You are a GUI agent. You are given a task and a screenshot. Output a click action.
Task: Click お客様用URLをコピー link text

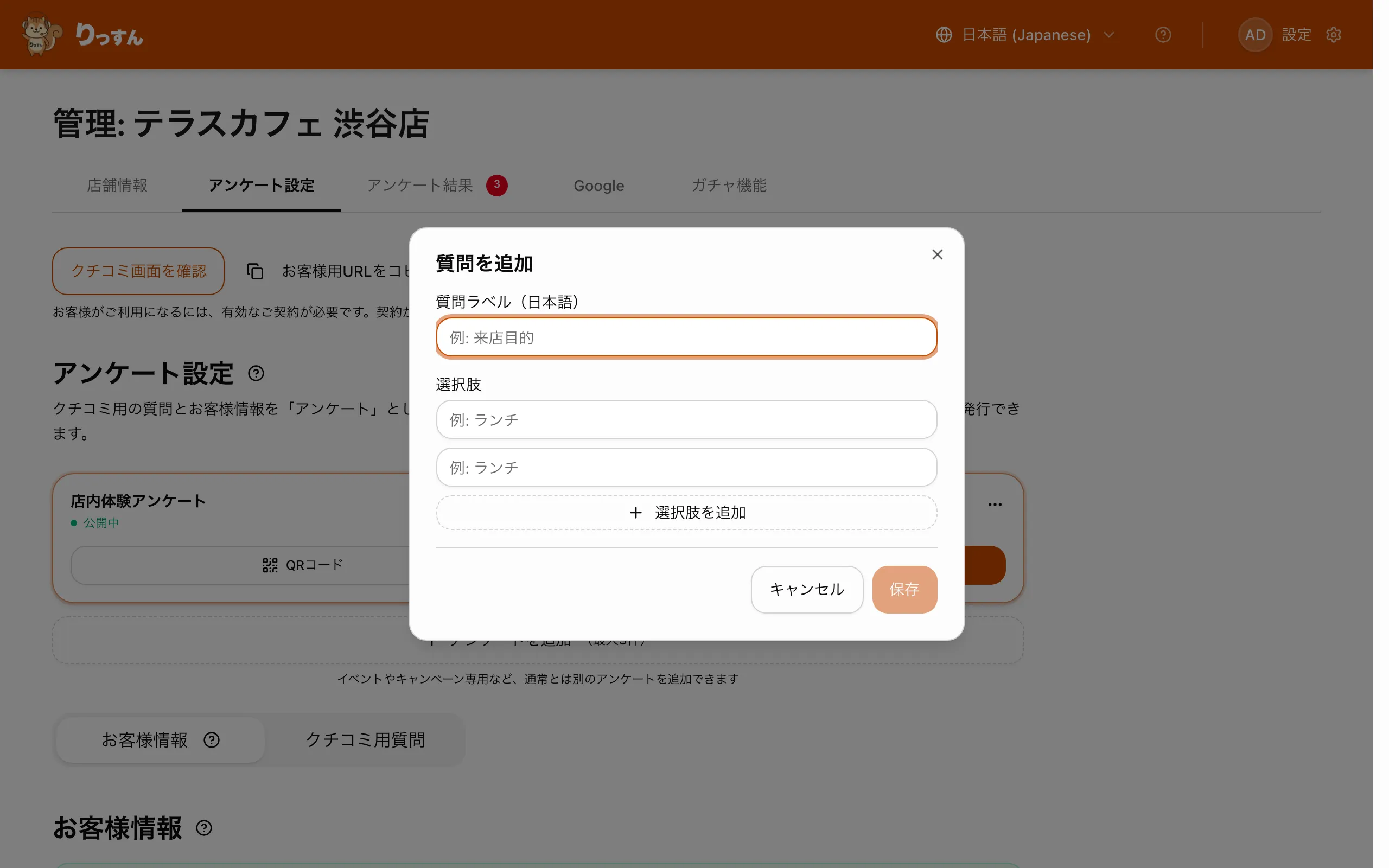tap(346, 271)
